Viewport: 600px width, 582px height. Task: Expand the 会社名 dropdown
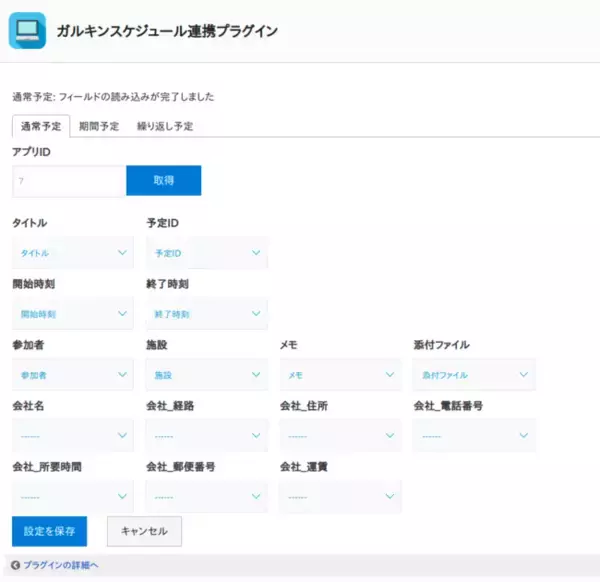click(x=72, y=436)
